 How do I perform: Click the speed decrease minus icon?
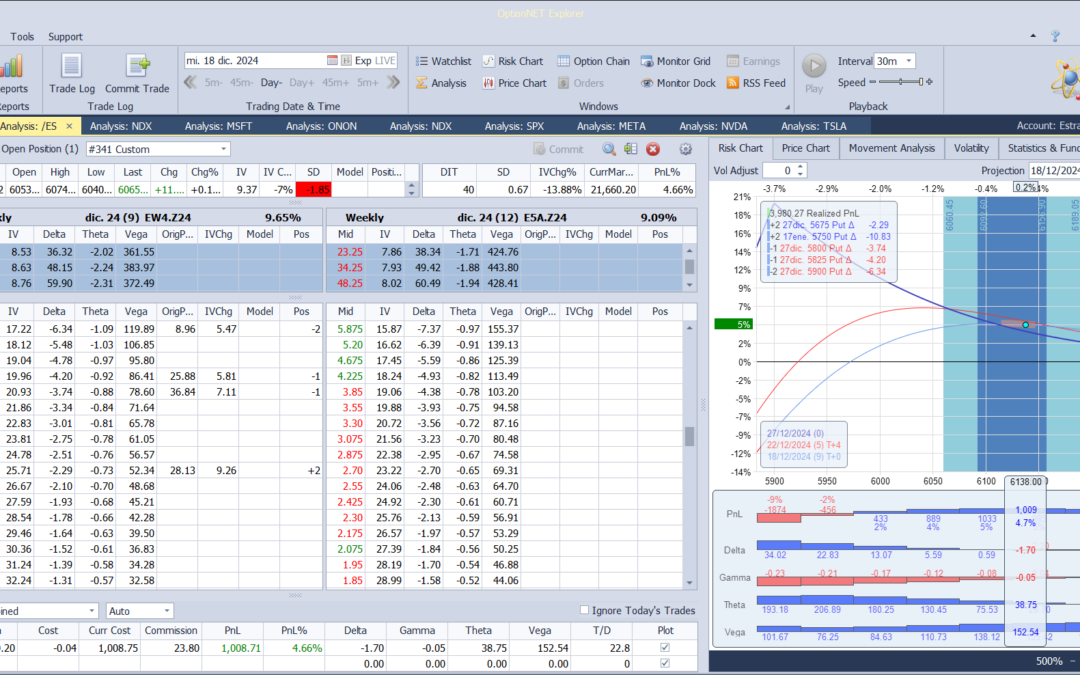coord(873,82)
